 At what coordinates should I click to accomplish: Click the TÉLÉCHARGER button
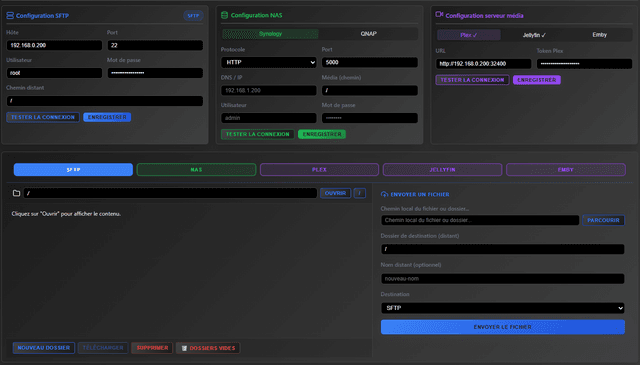click(103, 348)
